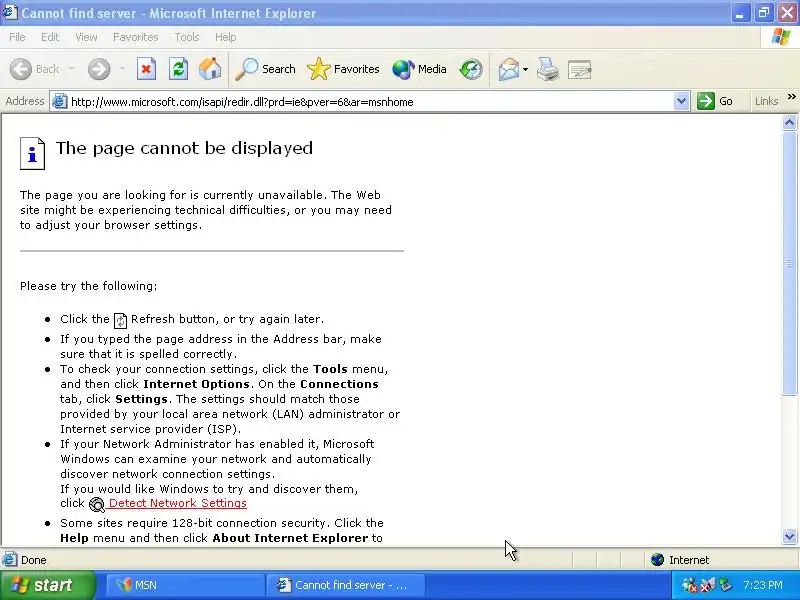Viewport: 800px width, 600px height.
Task: Click the info icon beside page heading
Action: pos(32,153)
